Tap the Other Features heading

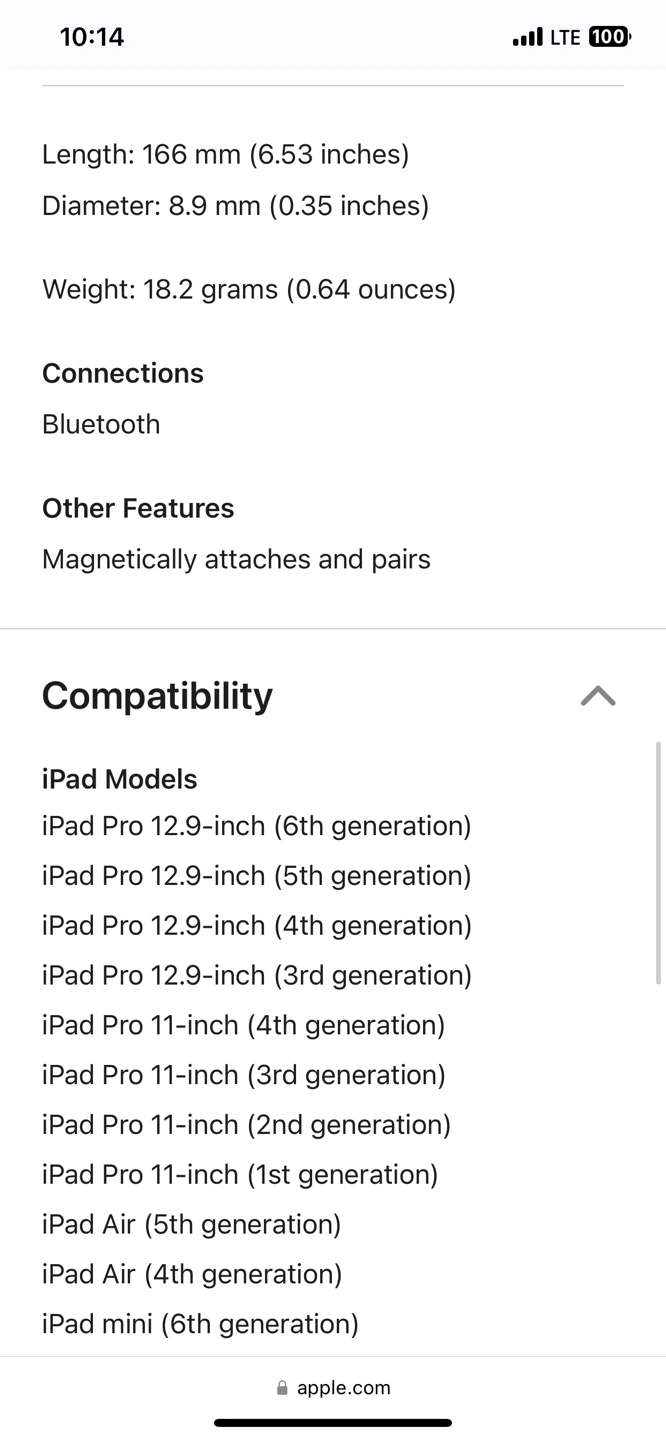[x=138, y=508]
